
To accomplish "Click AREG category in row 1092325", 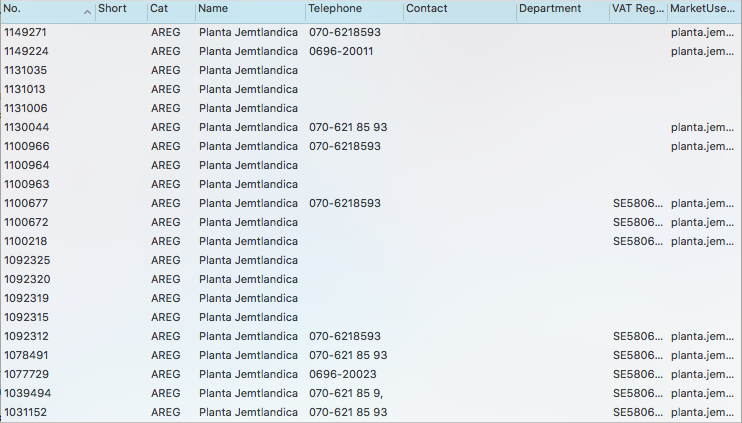I will coord(166,260).
